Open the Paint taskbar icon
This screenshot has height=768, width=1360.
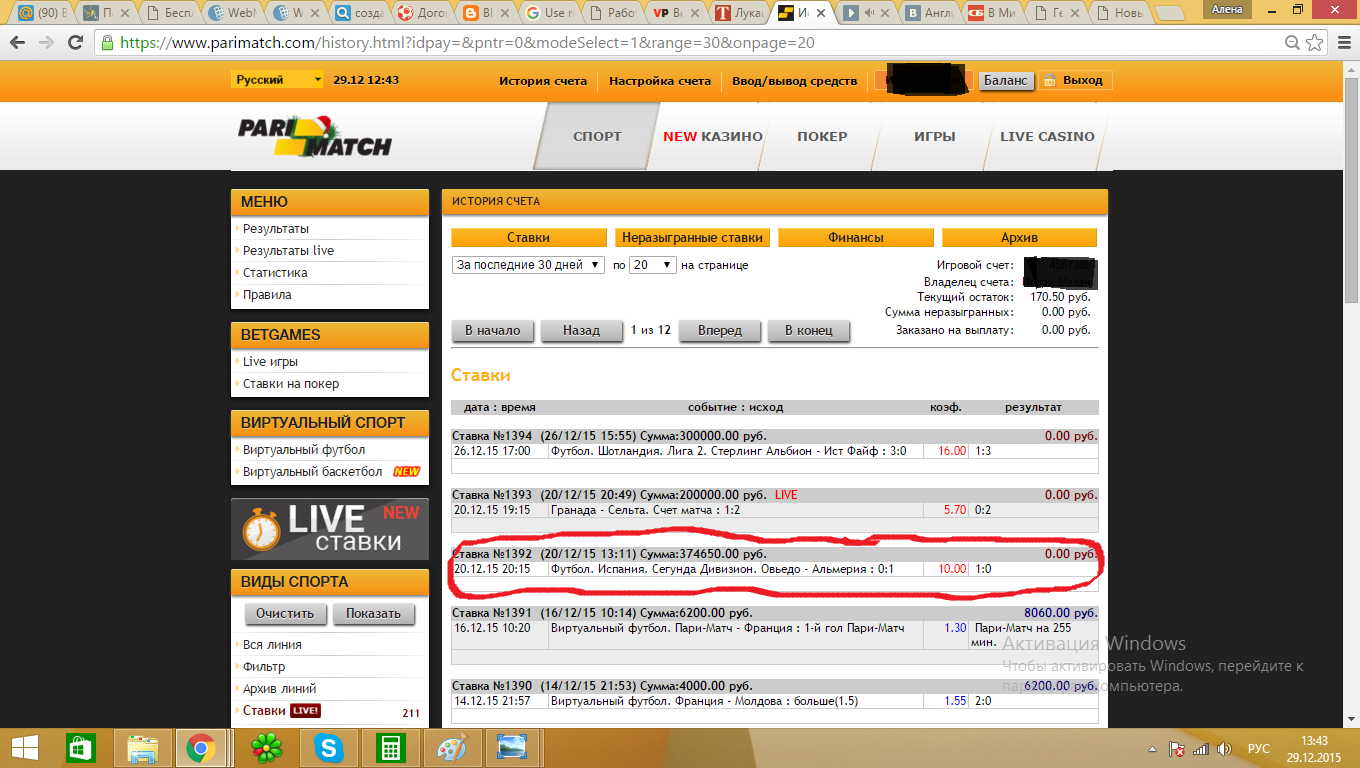[x=451, y=747]
